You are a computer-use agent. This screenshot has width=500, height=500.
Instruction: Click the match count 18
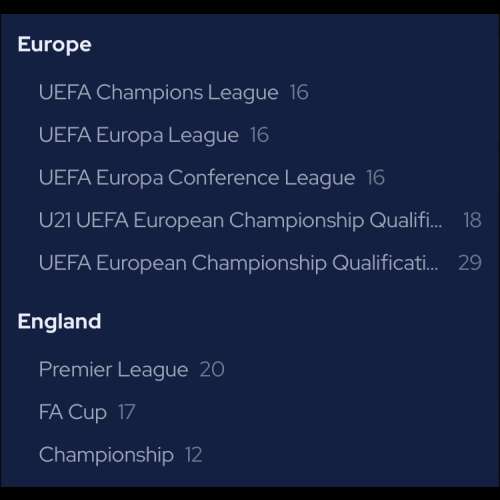click(x=473, y=220)
